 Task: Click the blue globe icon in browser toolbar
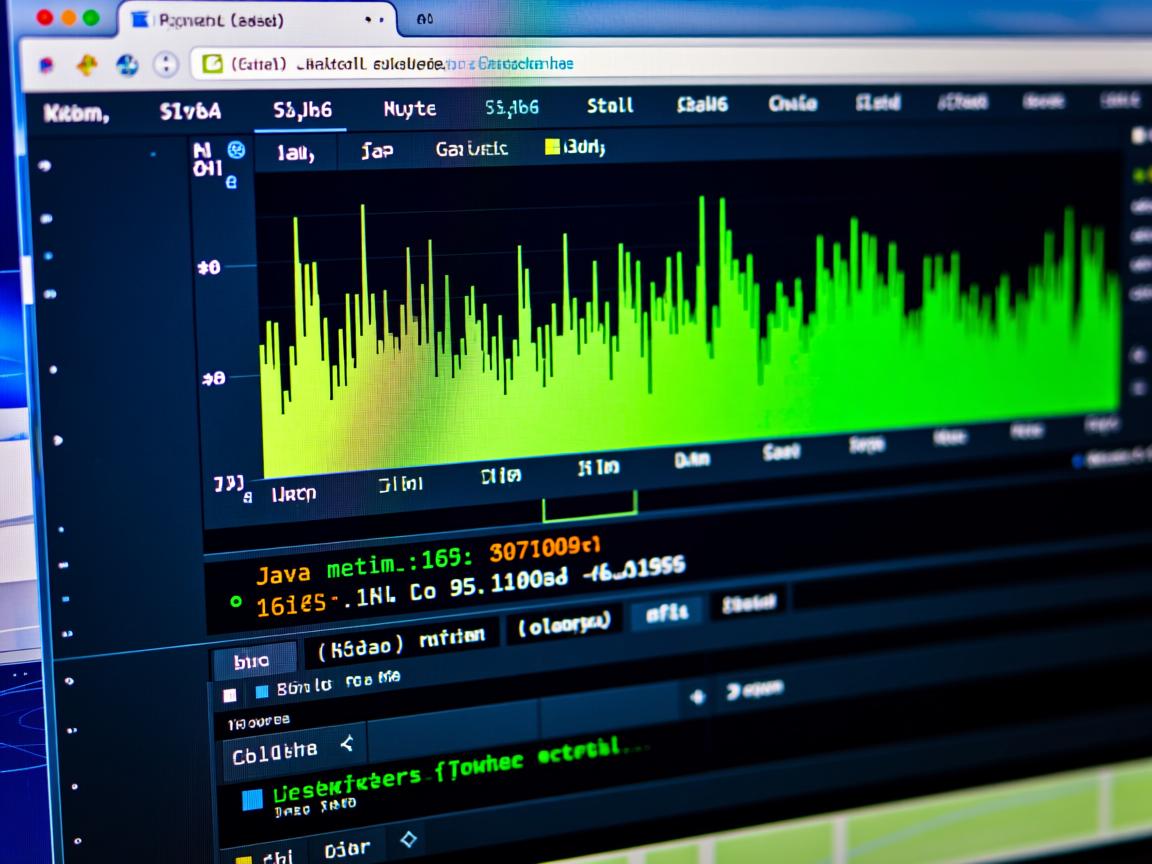click(x=127, y=65)
